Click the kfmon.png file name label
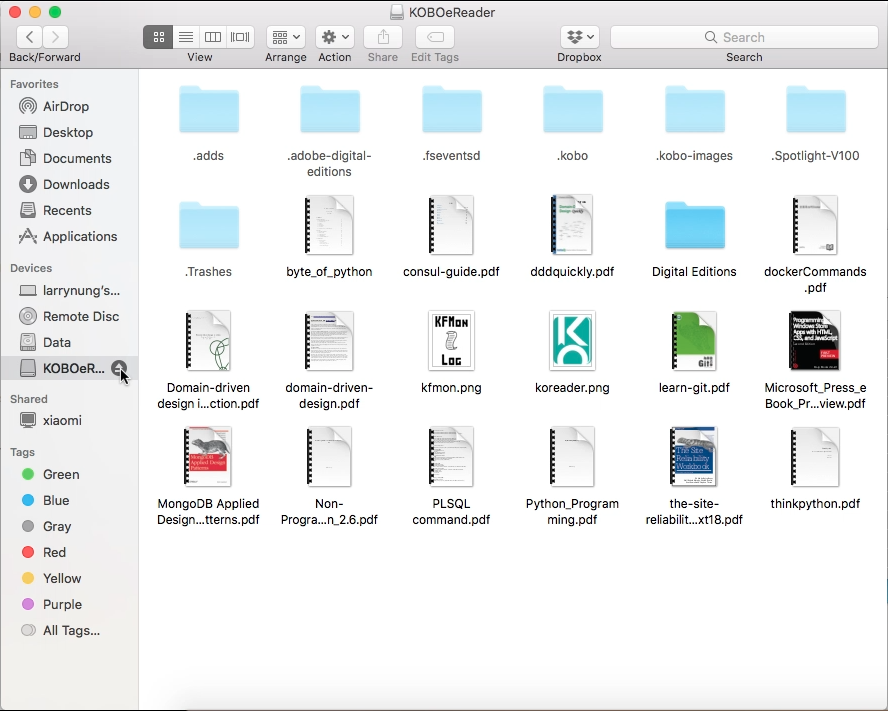This screenshot has height=711, width=888. point(451,388)
